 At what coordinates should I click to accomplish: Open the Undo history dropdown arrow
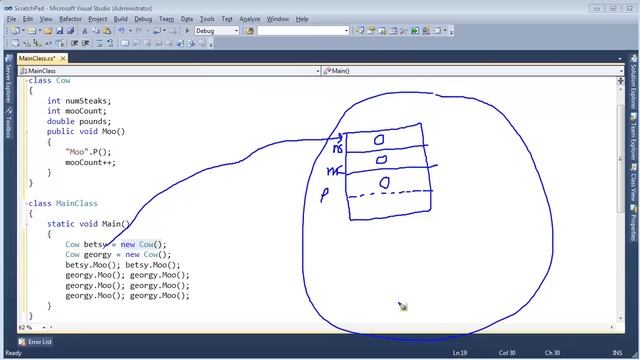coord(130,31)
